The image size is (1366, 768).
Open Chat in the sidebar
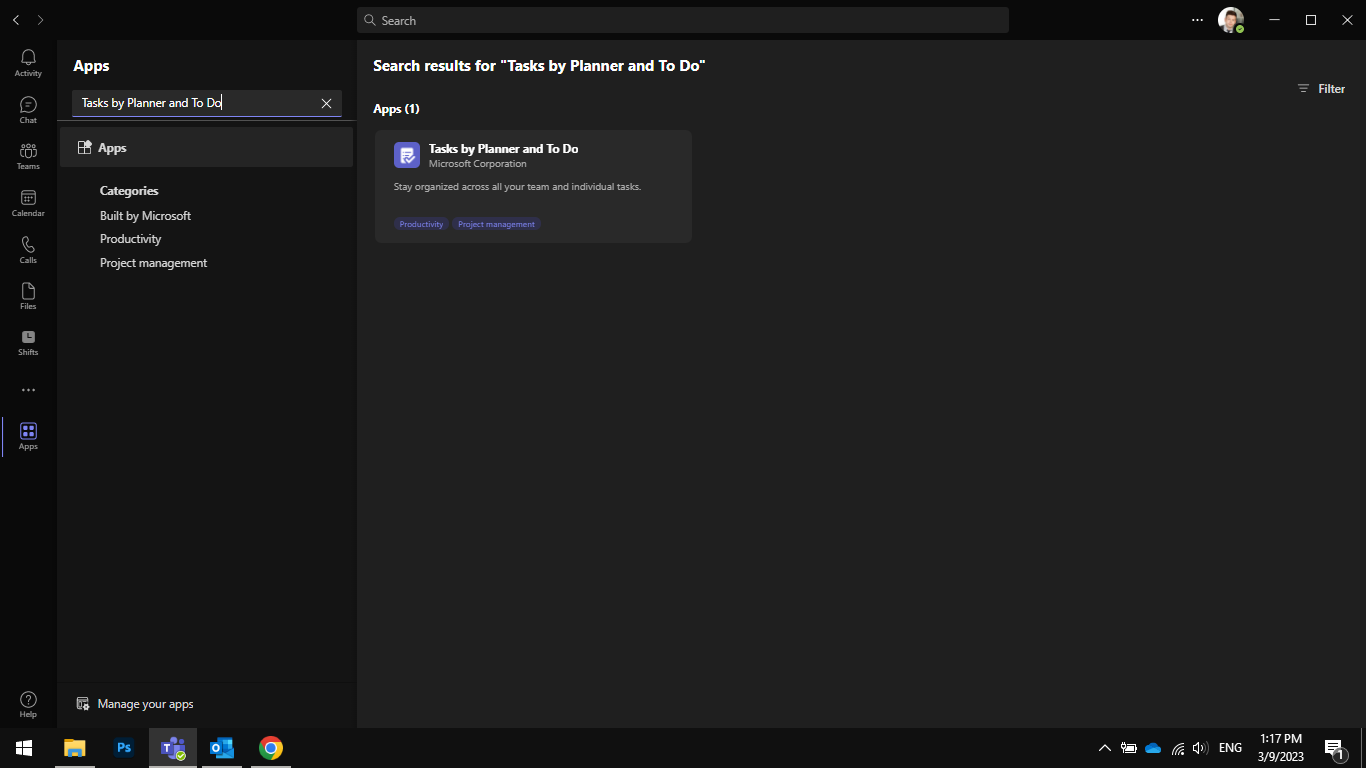[28, 110]
